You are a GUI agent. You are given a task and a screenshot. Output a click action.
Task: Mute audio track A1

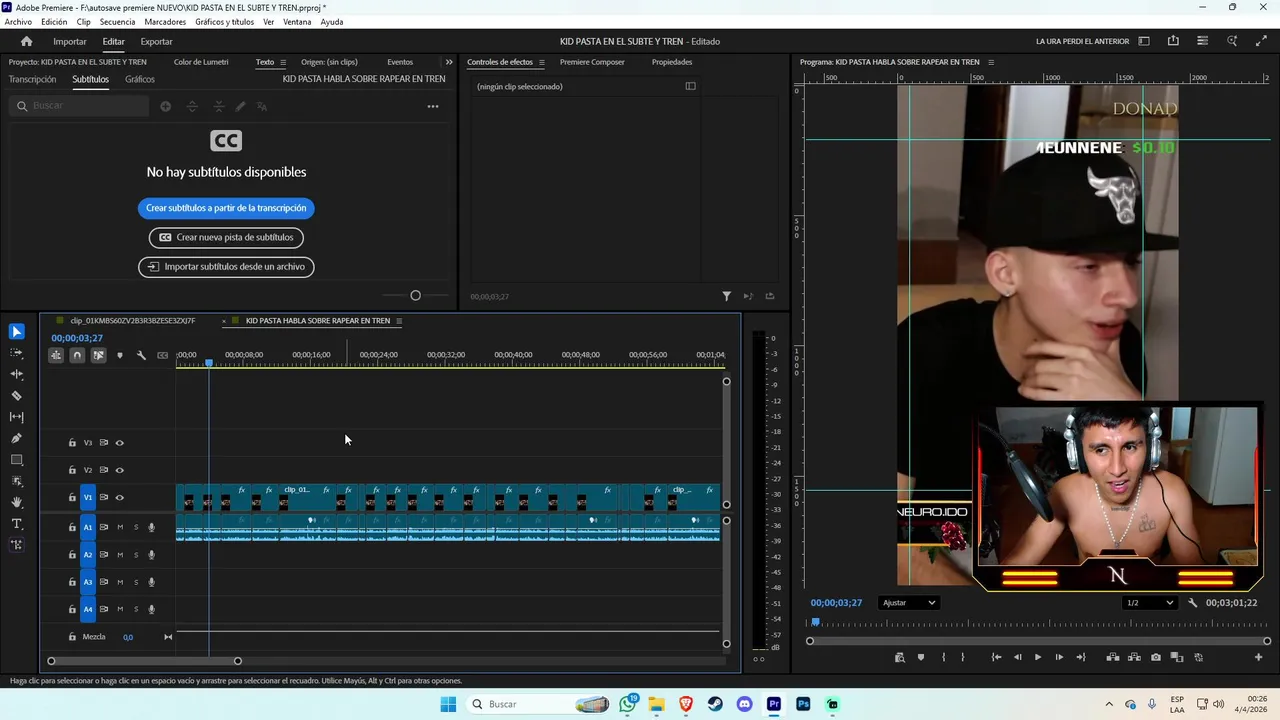tap(120, 527)
